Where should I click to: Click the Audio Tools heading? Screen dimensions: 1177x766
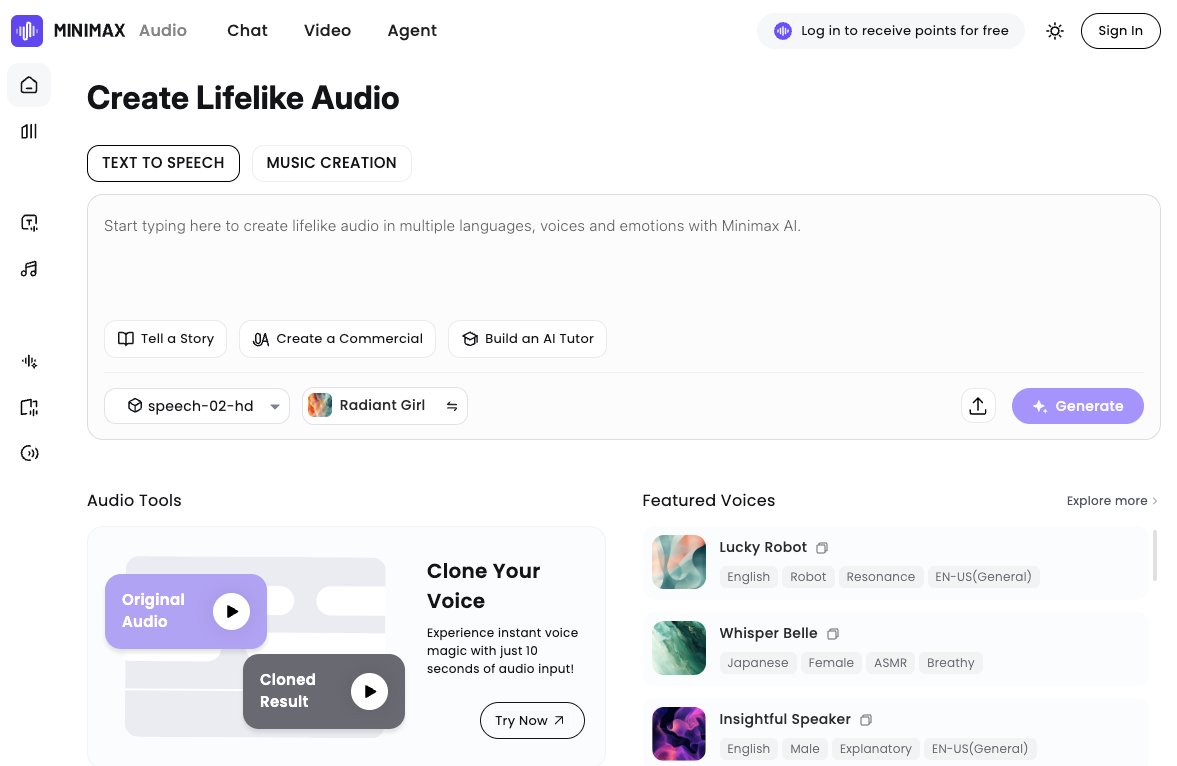tap(134, 501)
